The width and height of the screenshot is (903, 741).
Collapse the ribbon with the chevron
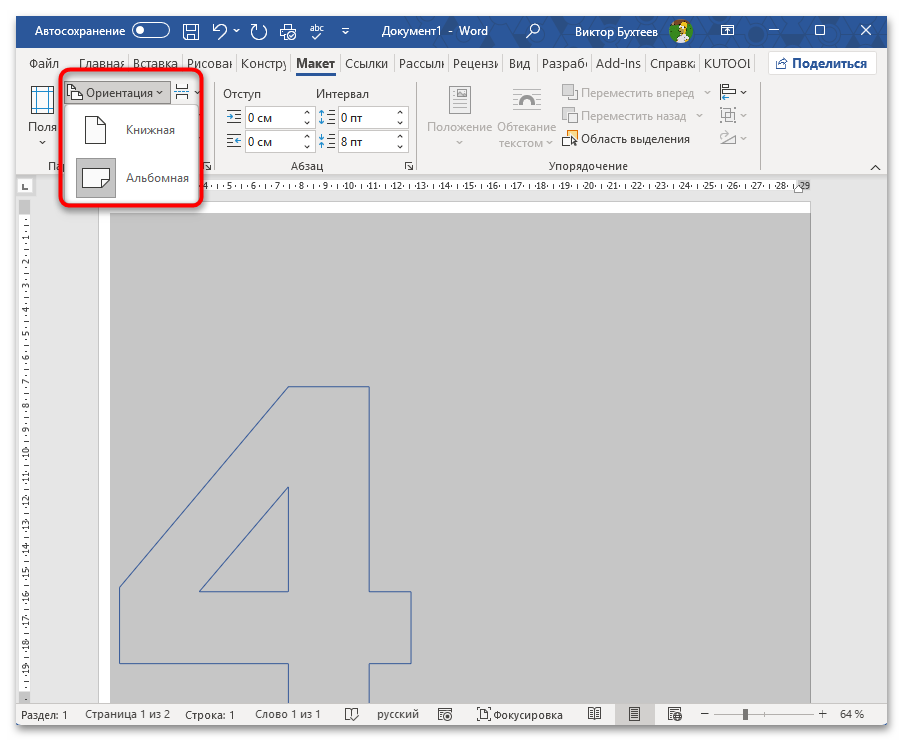pos(875,167)
